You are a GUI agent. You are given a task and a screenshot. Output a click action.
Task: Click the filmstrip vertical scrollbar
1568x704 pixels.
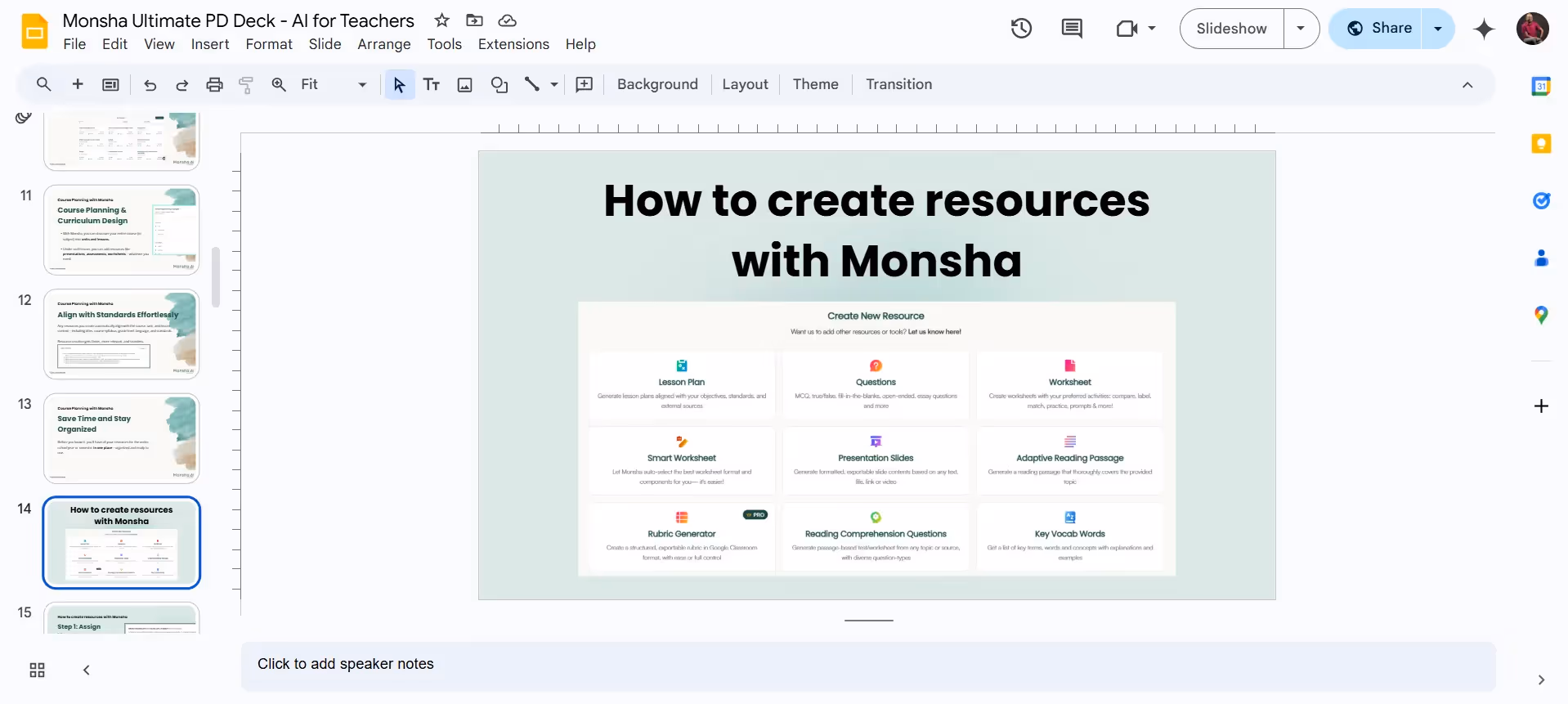(216, 277)
